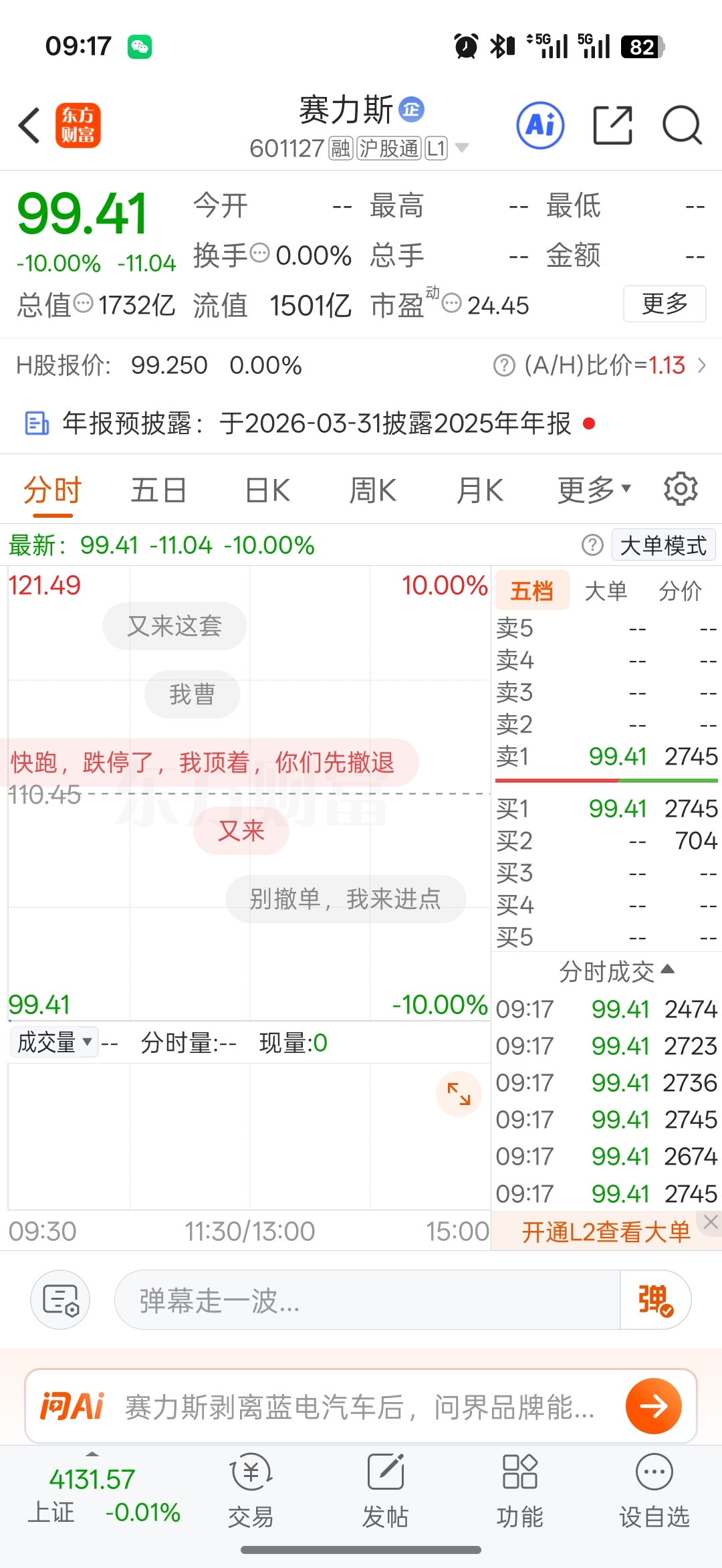Tap the 设自选 watchlist icon

tap(654, 1491)
